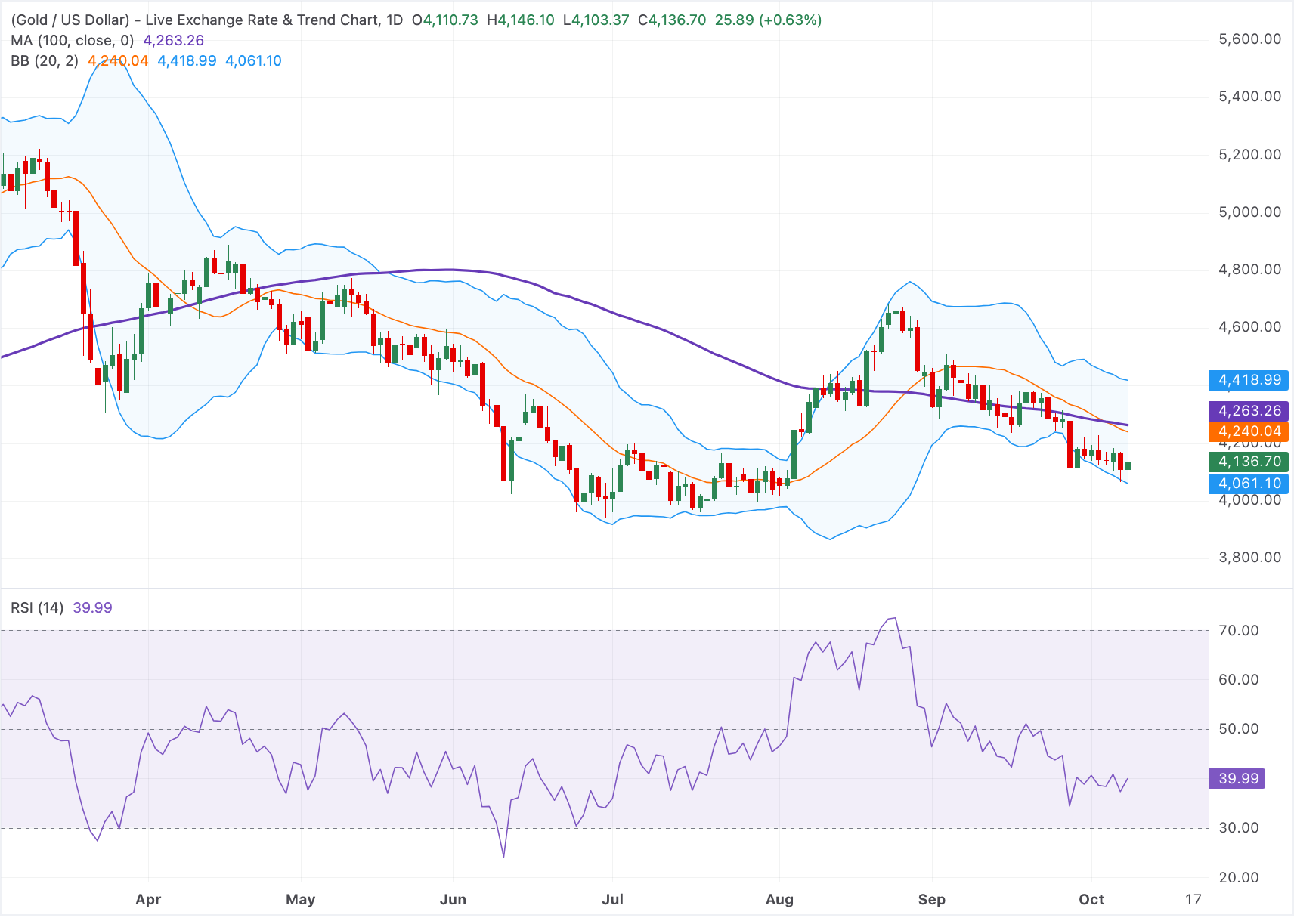Click the May label on time axis

pos(301,899)
